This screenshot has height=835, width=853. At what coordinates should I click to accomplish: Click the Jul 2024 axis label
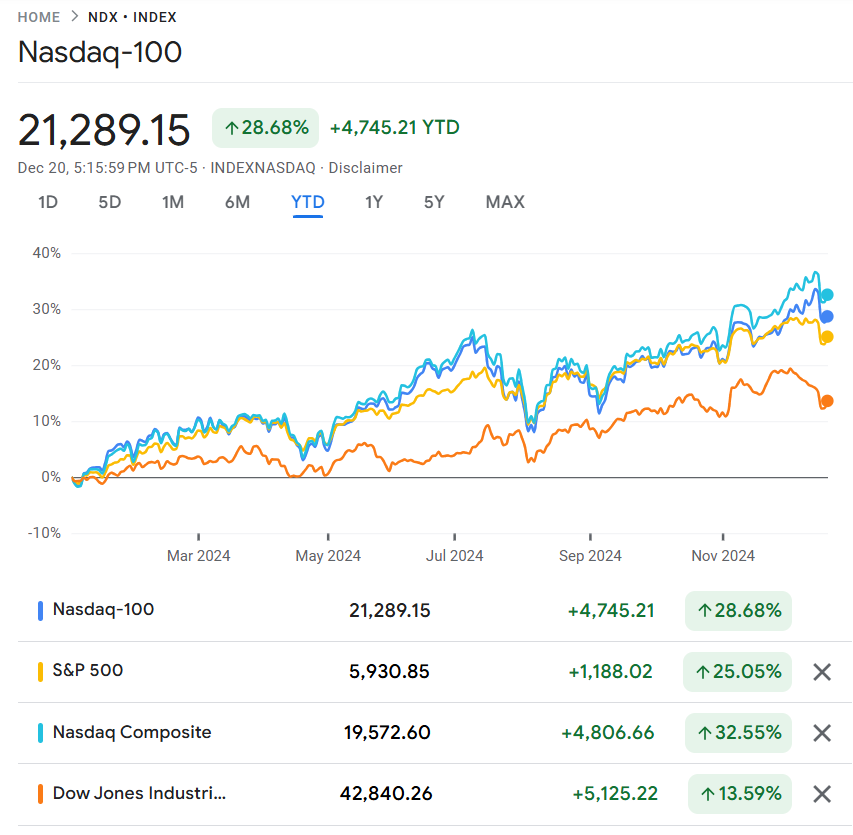click(454, 556)
